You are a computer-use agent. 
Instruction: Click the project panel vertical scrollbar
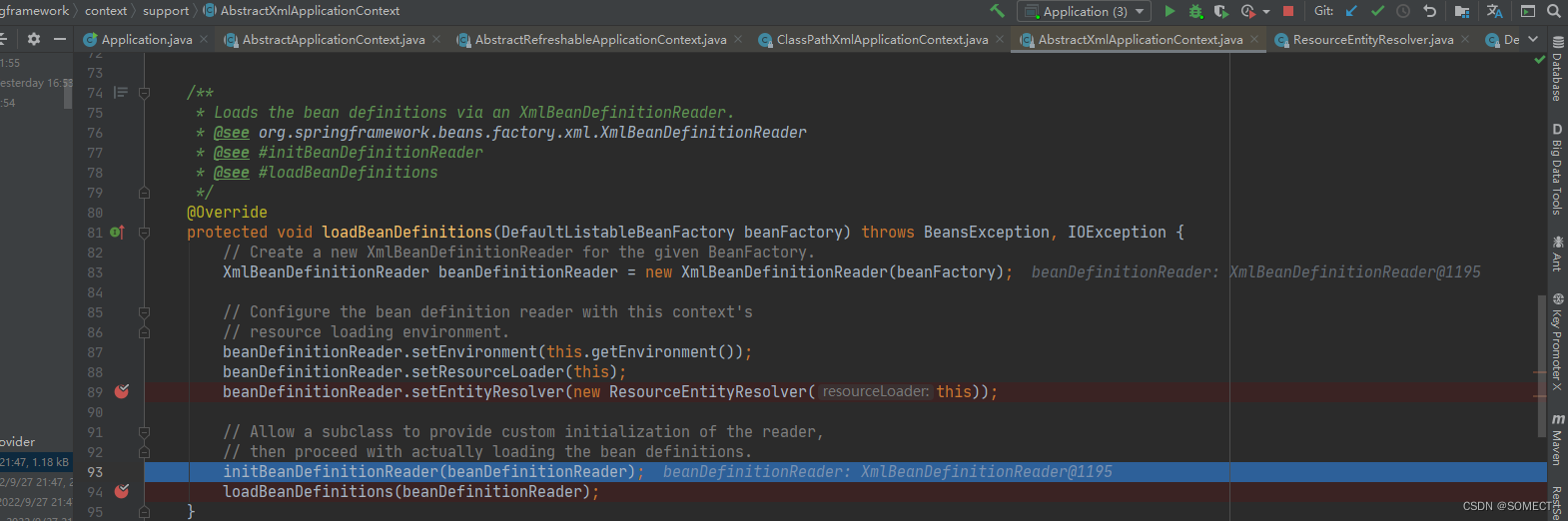pos(68,95)
